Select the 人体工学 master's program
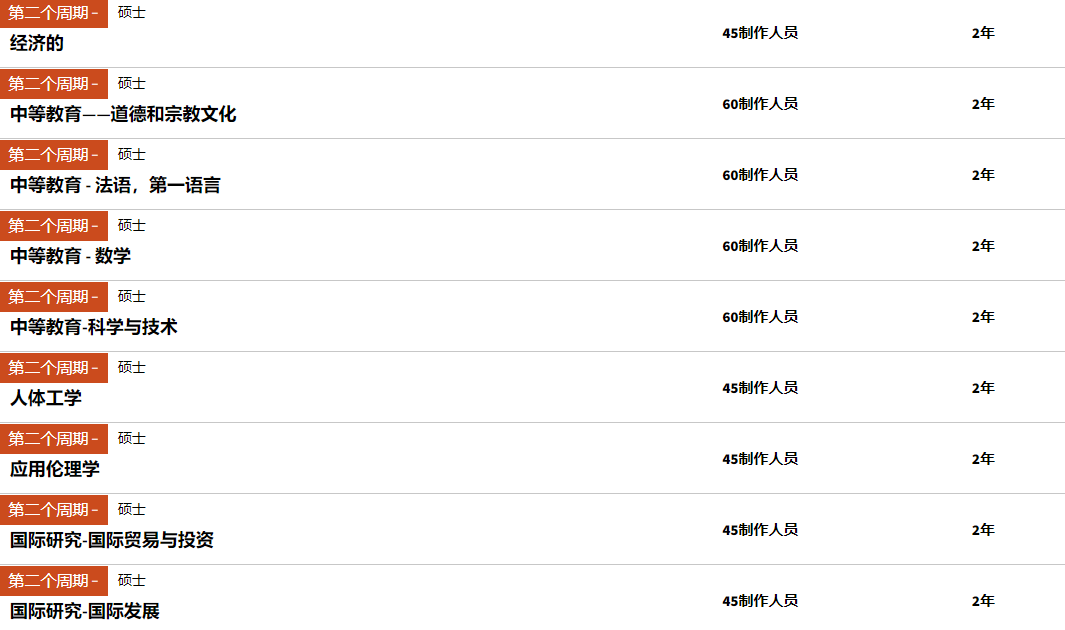 click(46, 398)
